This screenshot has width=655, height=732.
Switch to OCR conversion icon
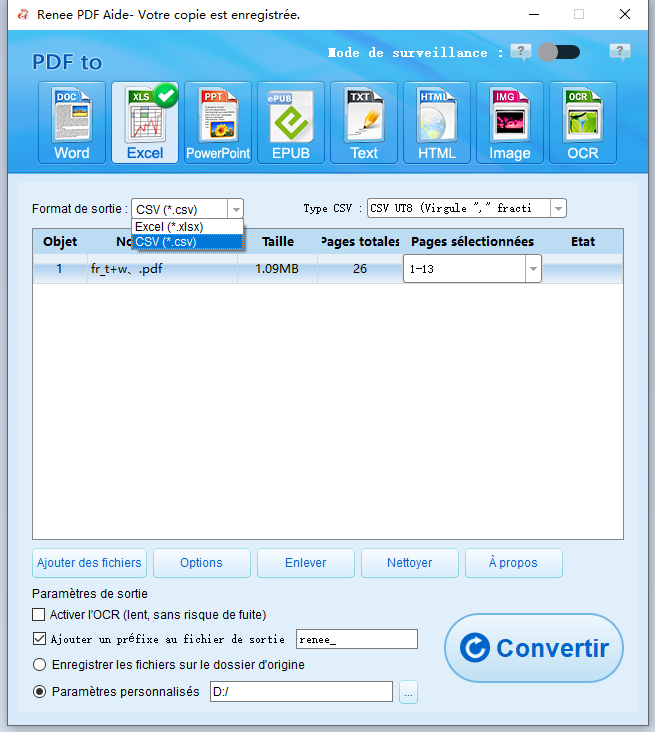click(x=583, y=123)
